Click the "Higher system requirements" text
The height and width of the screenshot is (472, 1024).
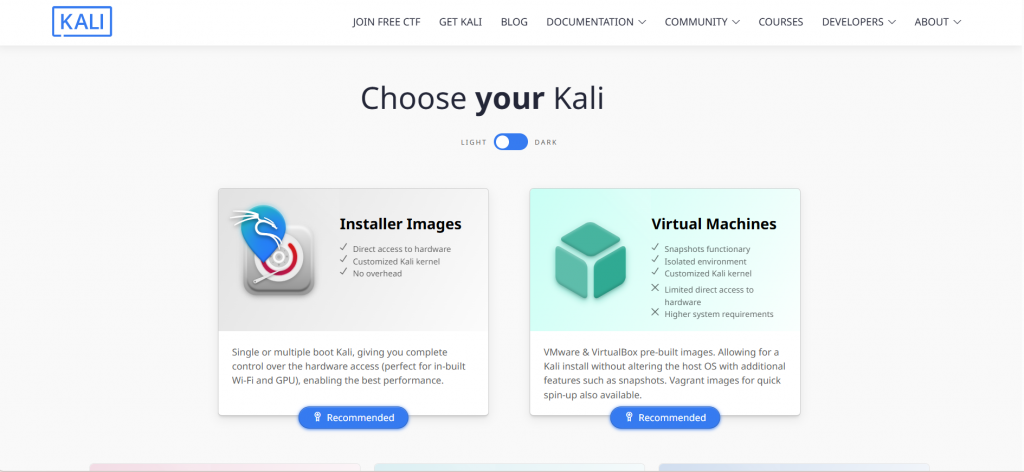719,314
